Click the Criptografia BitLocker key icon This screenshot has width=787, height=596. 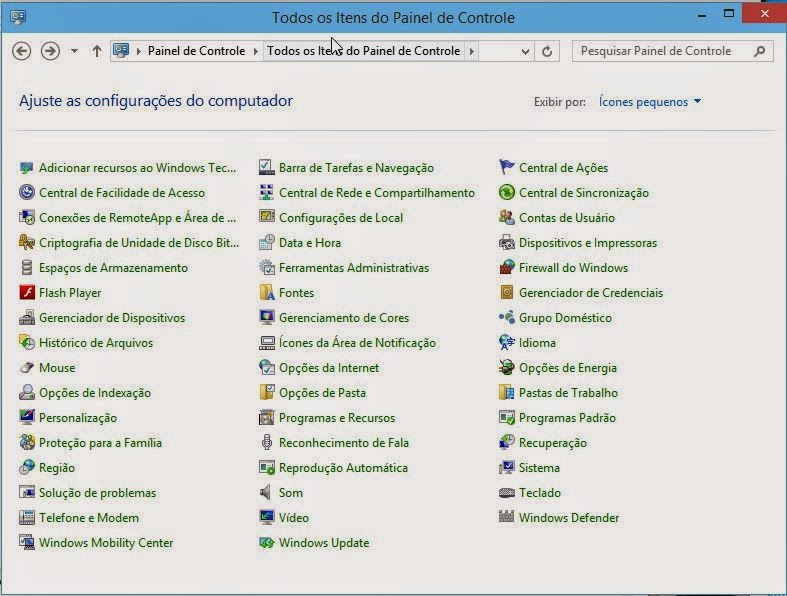(27, 243)
